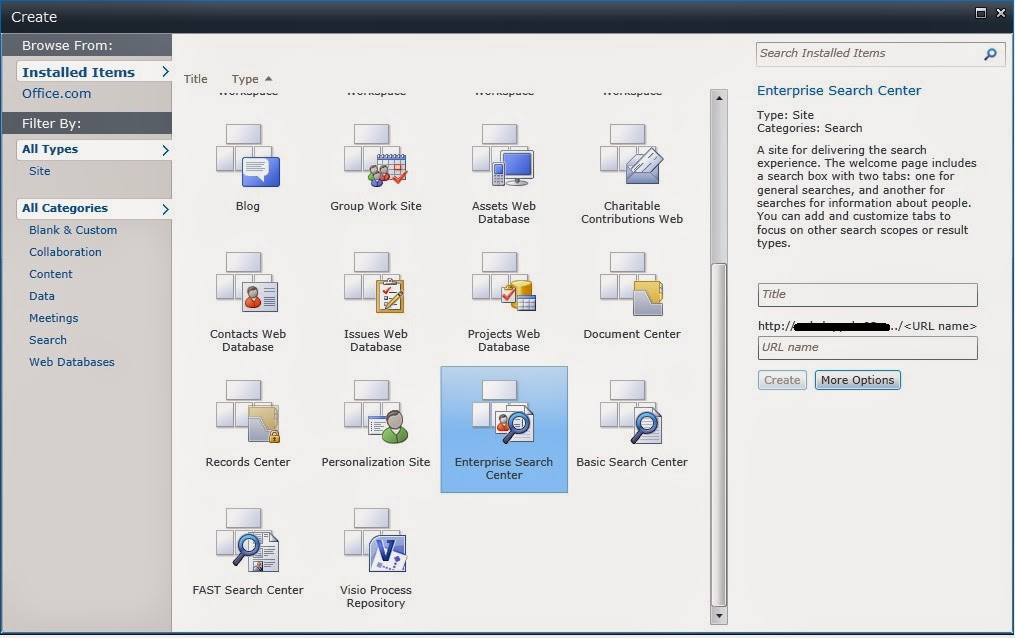
Task: Select the Blog site template icon
Action: (x=247, y=155)
